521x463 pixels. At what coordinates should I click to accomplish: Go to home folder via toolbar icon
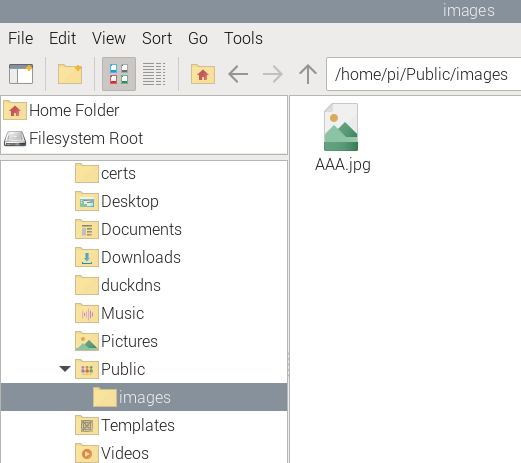(x=203, y=74)
